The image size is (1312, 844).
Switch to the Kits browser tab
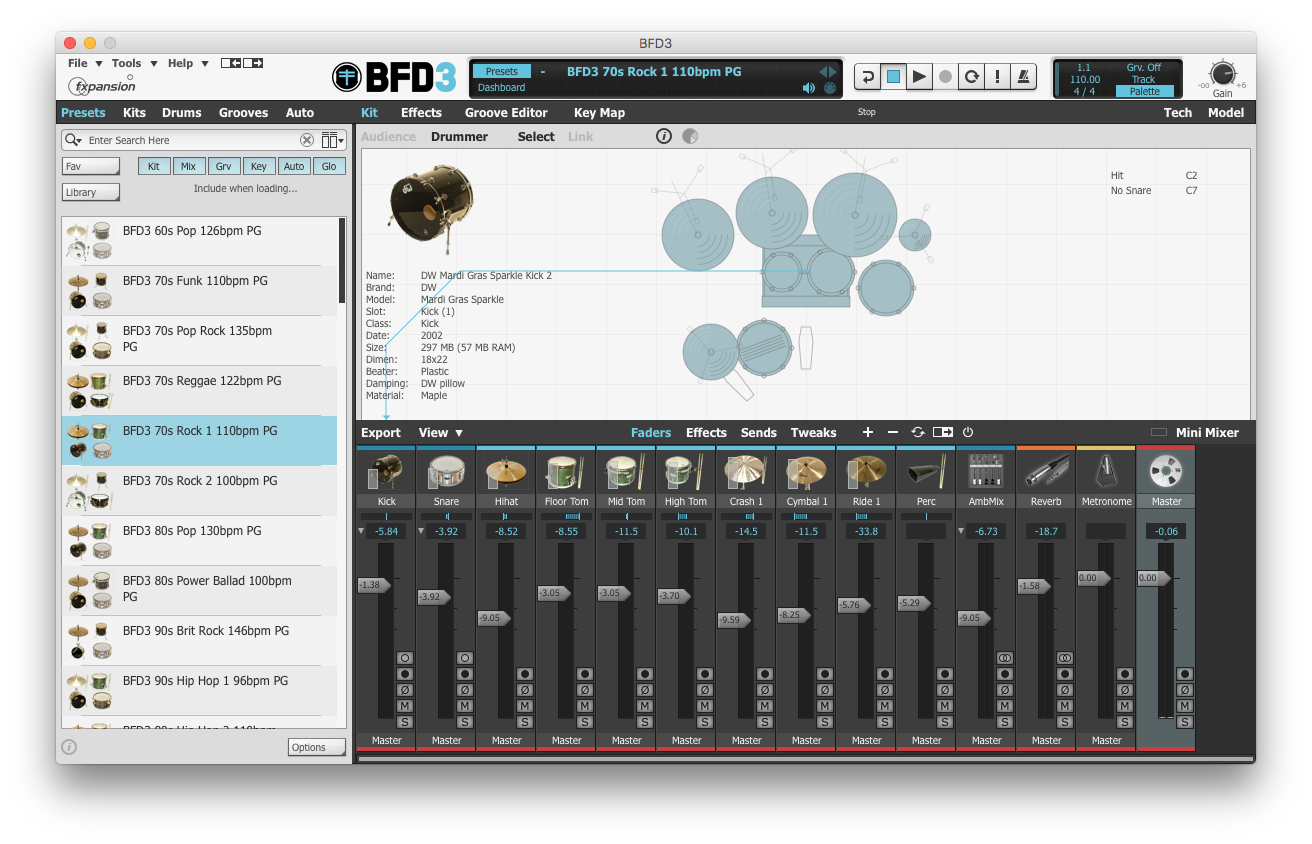pyautogui.click(x=134, y=113)
